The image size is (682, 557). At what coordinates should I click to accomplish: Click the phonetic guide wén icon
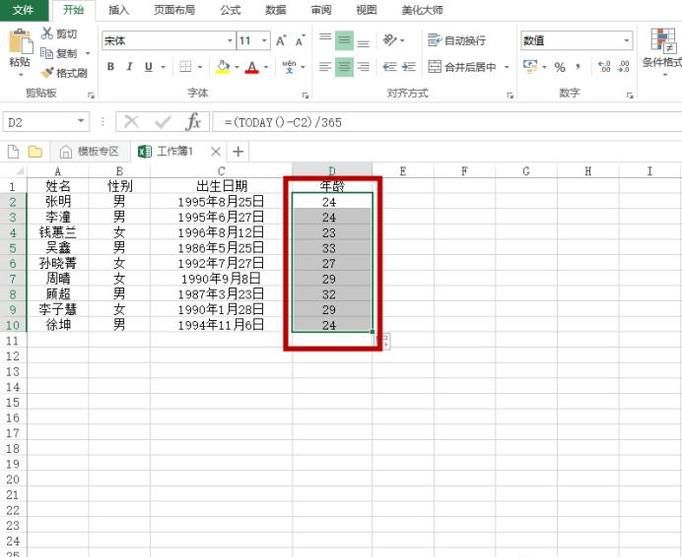click(x=289, y=67)
